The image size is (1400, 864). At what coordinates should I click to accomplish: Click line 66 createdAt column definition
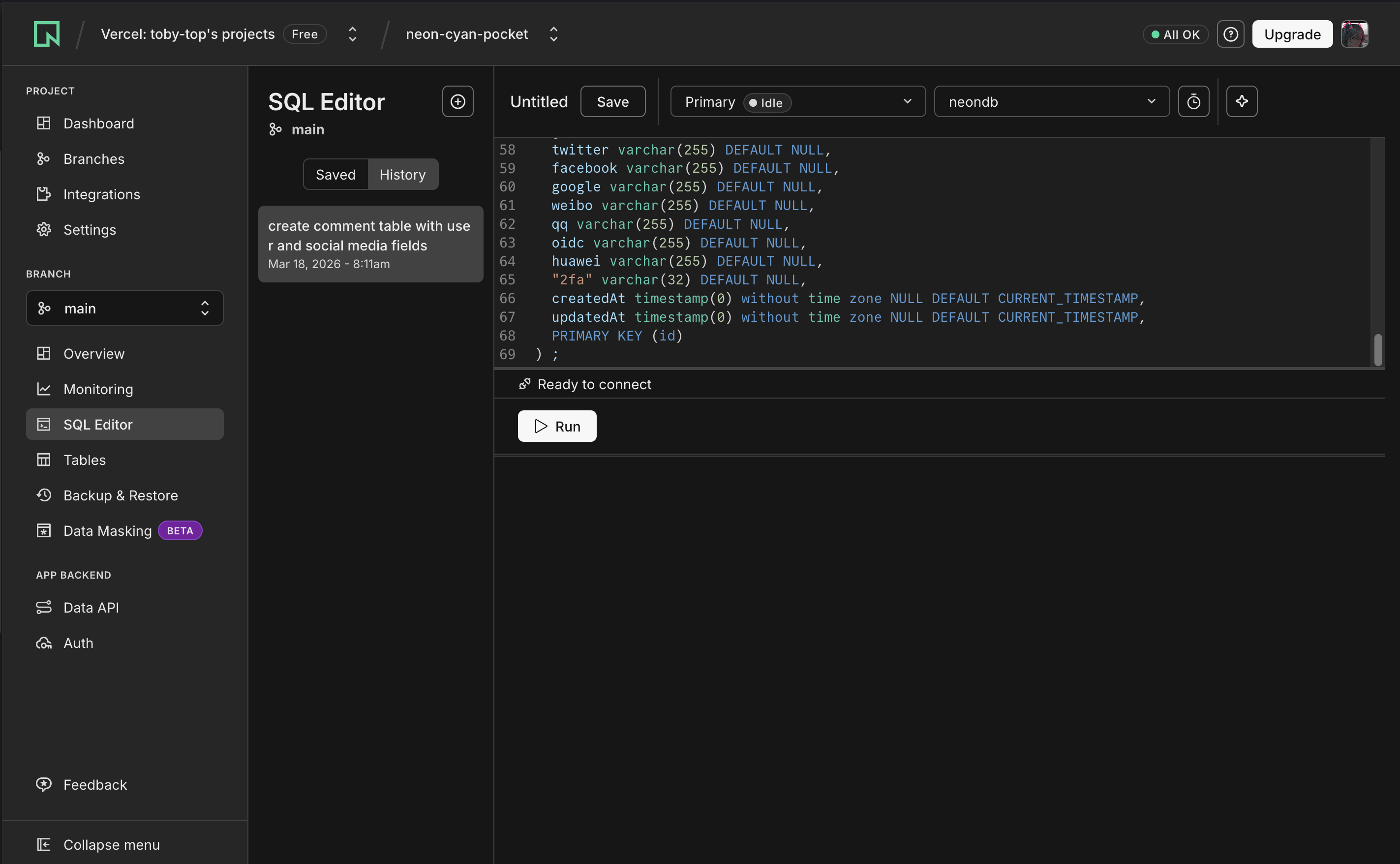coord(848,298)
